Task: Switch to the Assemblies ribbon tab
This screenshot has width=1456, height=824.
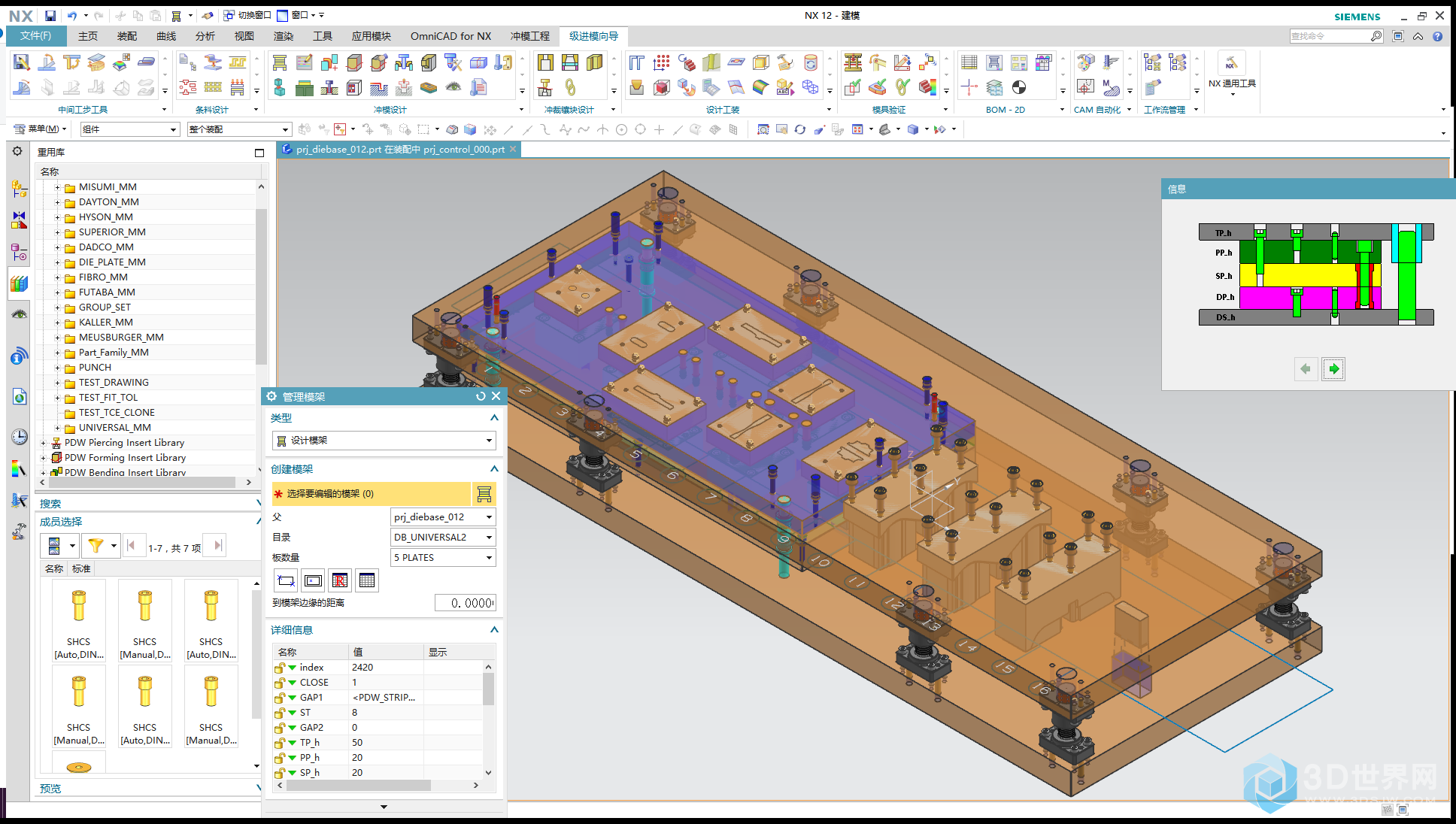Action: (x=127, y=36)
